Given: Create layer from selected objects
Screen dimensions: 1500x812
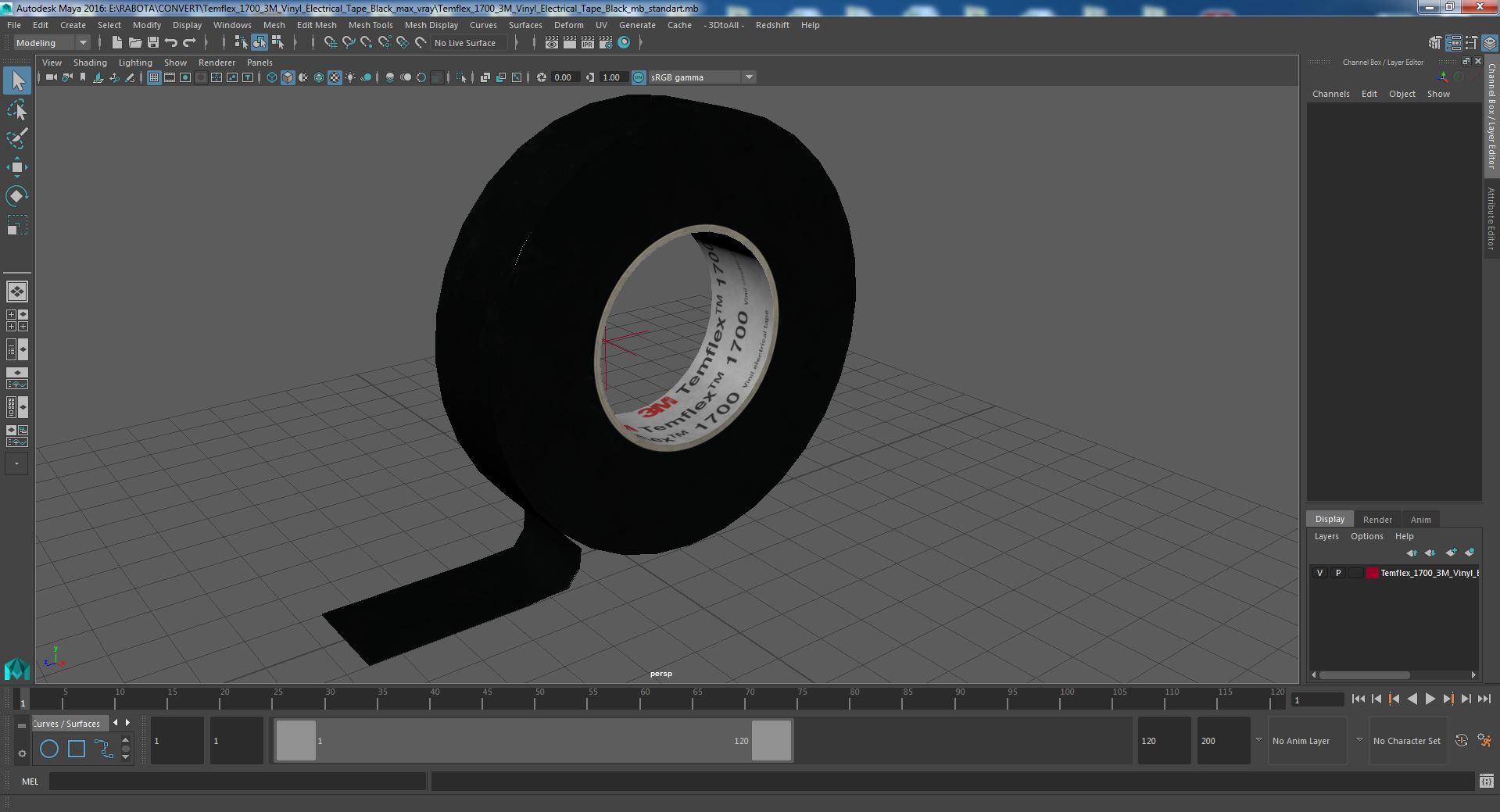Looking at the screenshot, I should [x=1470, y=553].
